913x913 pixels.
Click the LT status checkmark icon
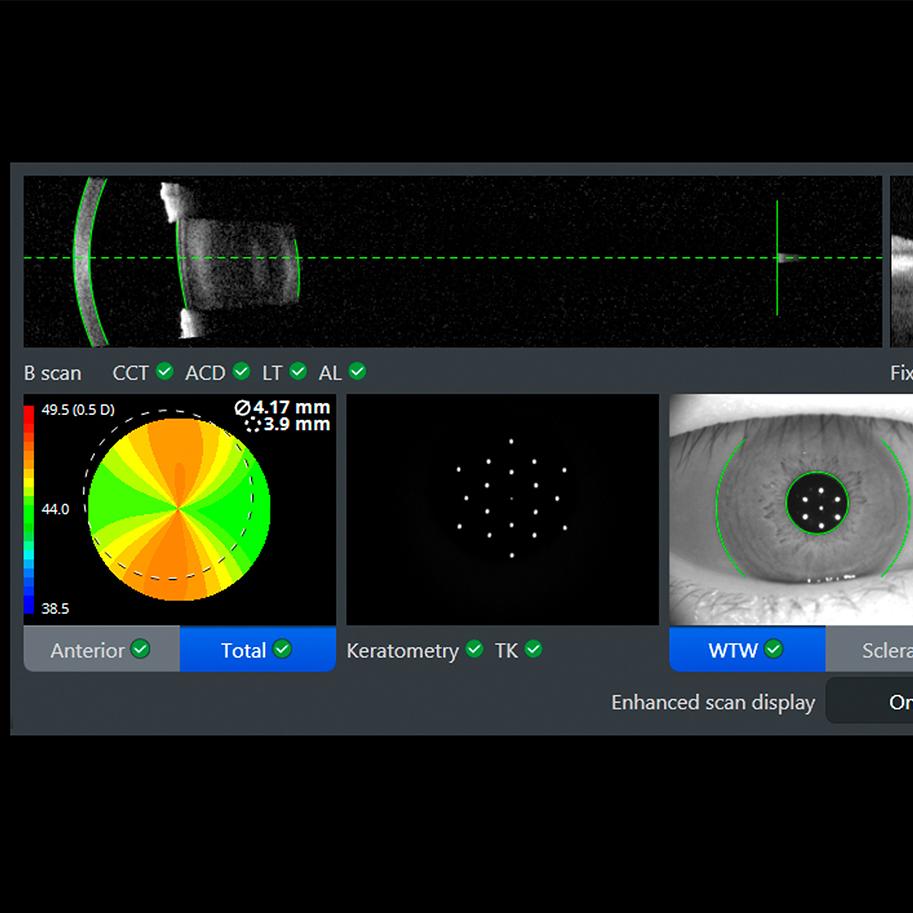click(297, 371)
